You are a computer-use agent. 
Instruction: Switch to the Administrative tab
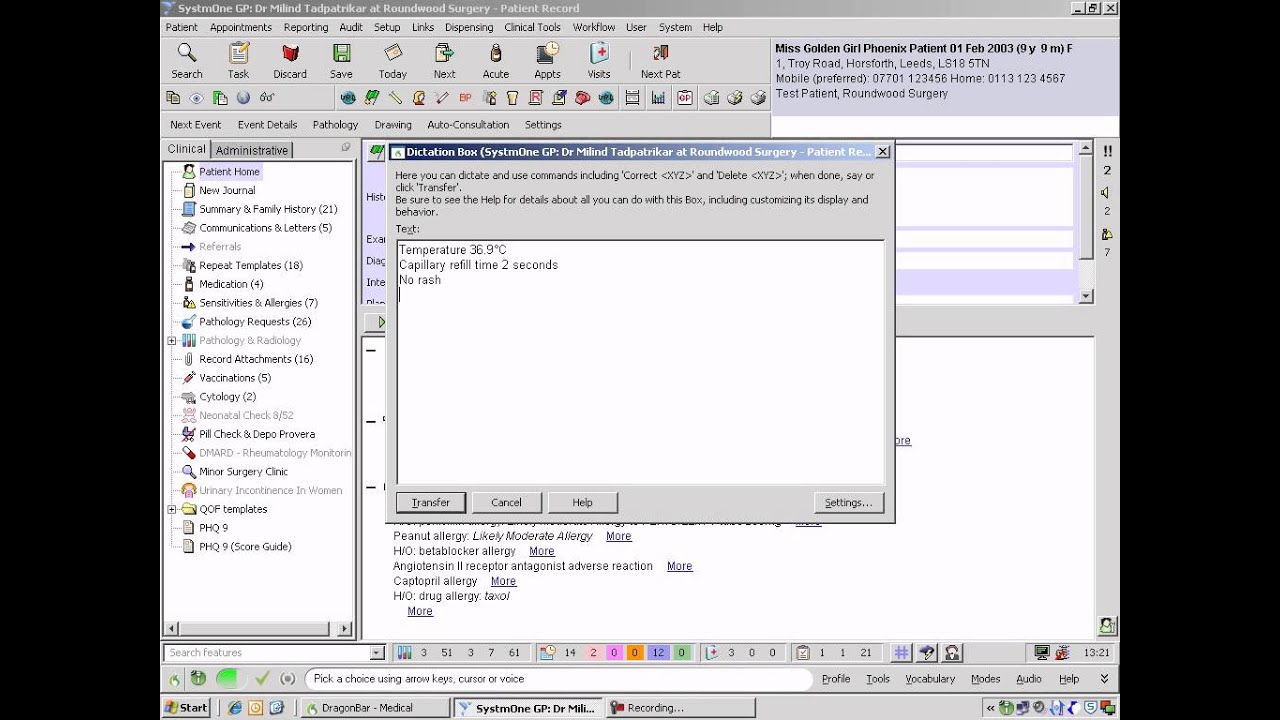point(252,150)
